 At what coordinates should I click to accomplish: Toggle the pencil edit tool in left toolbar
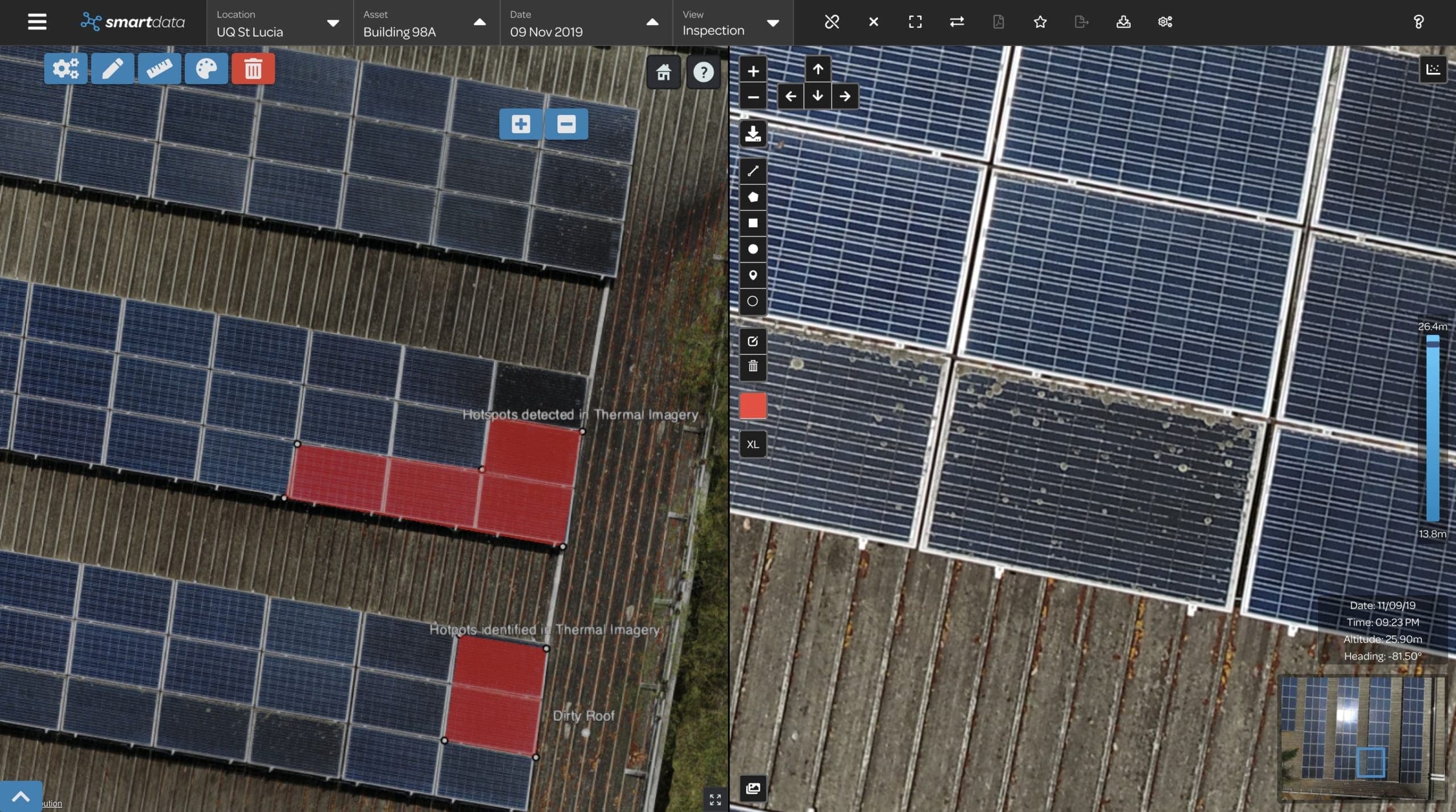pyautogui.click(x=112, y=68)
